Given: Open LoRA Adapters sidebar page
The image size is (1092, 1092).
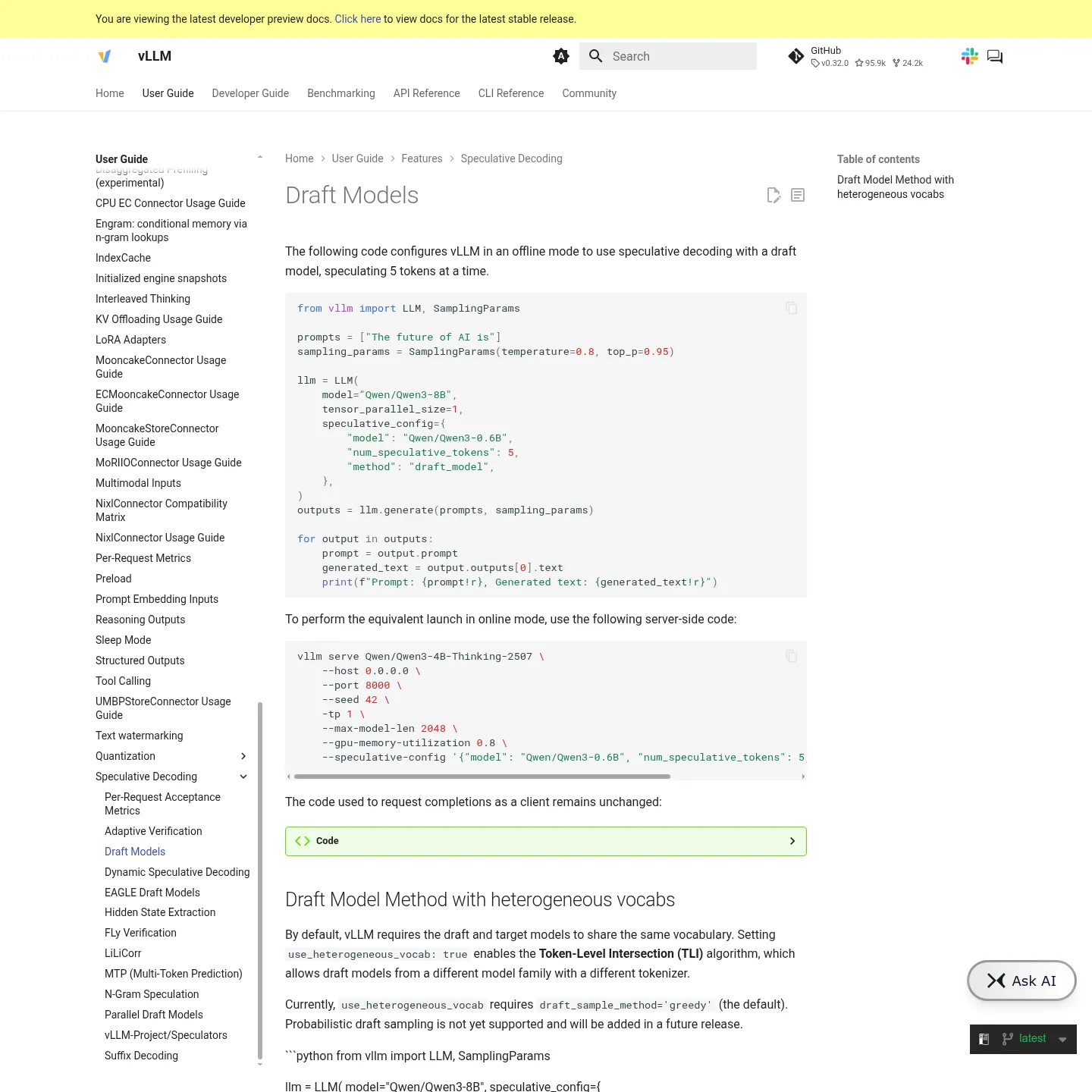Looking at the screenshot, I should click(130, 340).
